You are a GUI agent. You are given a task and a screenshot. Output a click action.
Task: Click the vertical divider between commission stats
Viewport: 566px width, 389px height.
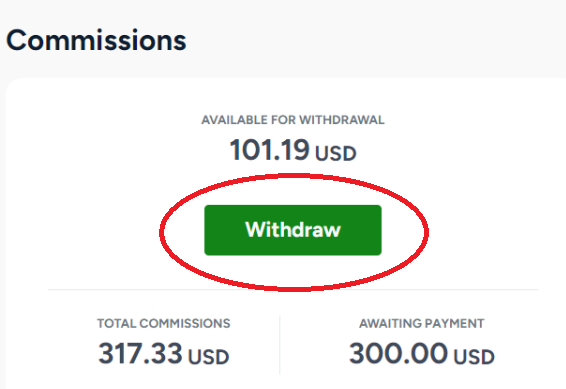pos(280,345)
